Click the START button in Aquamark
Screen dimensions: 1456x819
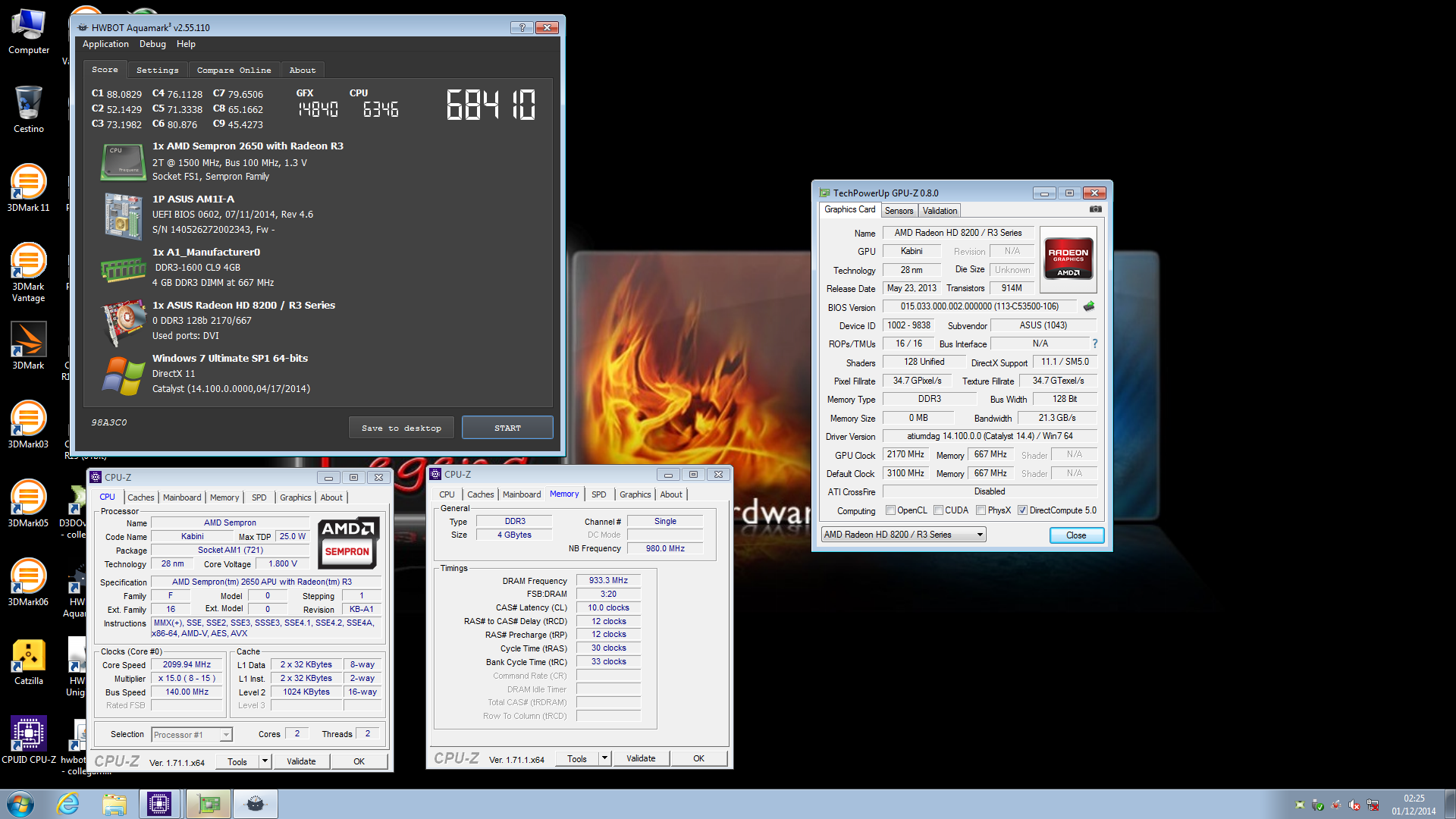tap(507, 428)
